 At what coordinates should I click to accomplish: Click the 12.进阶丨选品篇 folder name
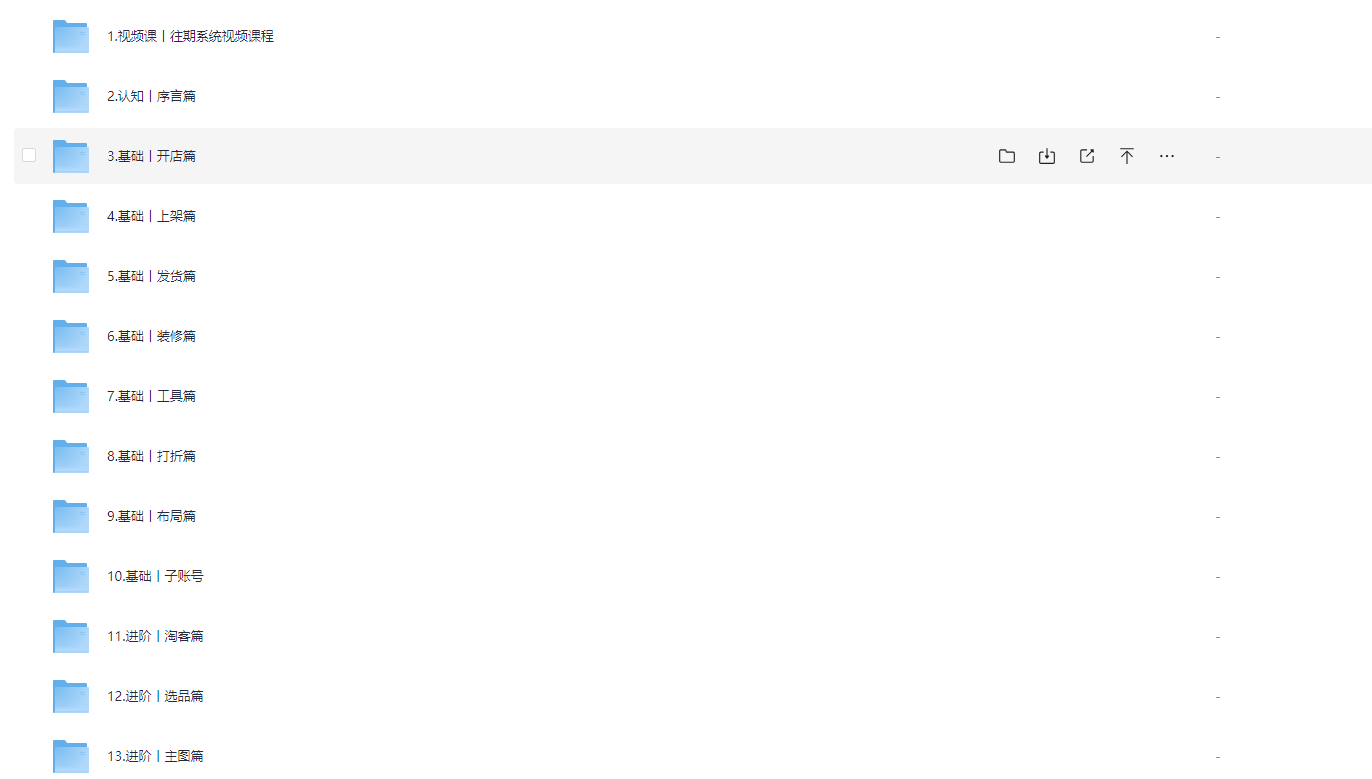[x=155, y=696]
